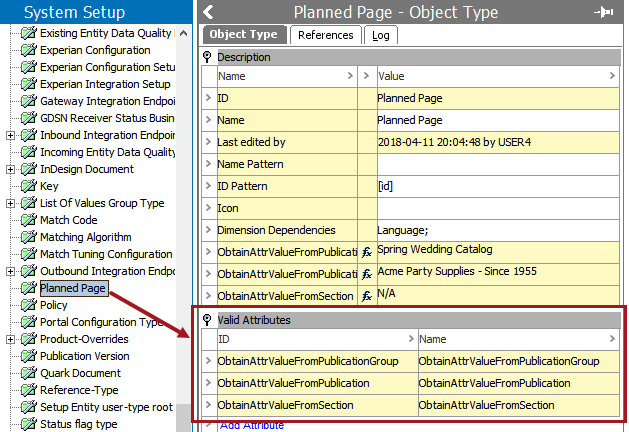The image size is (629, 432).
Task: Select the Policy tree item
Action: (x=53, y=305)
